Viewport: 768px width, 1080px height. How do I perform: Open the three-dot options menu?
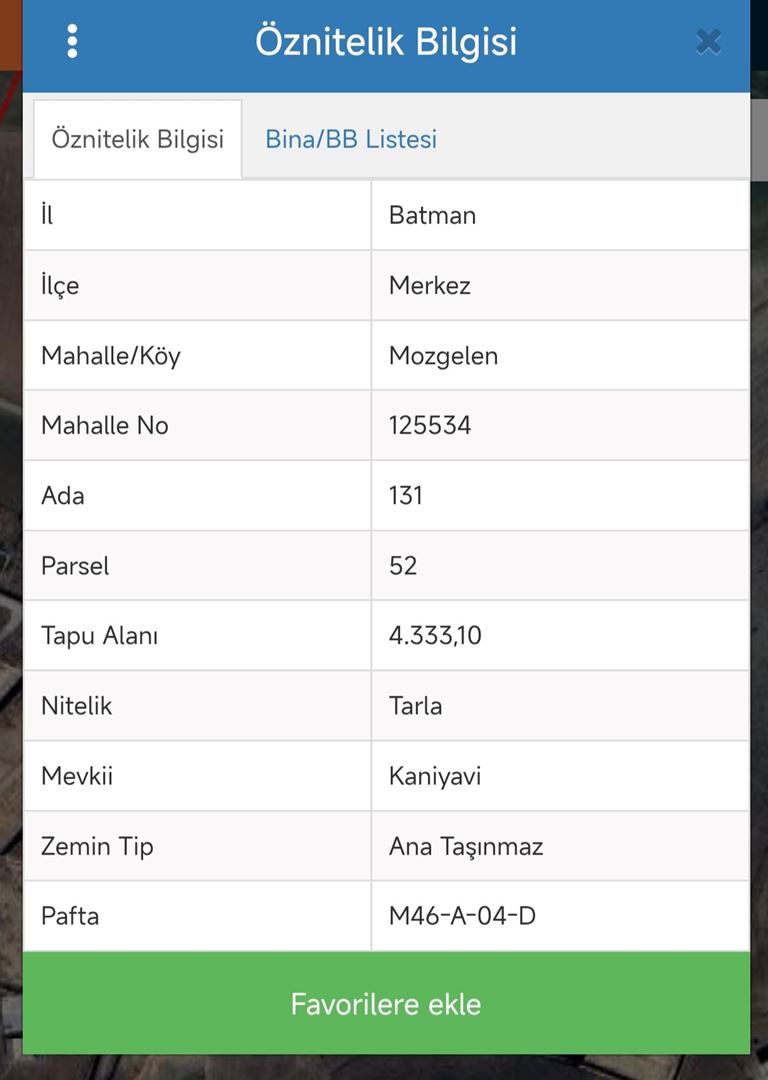coord(72,41)
